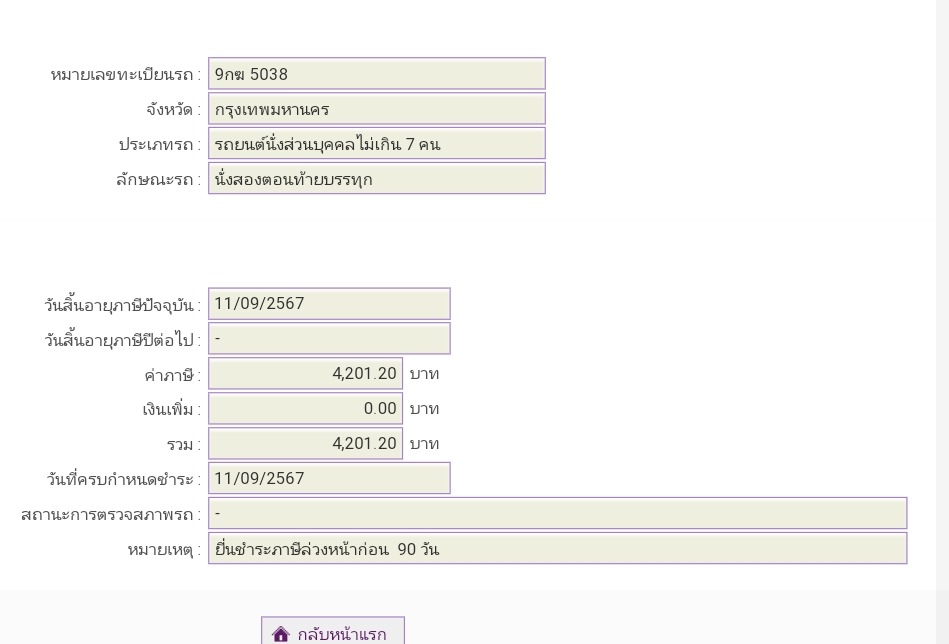Click the หมายเหตุ label
Viewport: 949px width, 644px height.
(163, 550)
